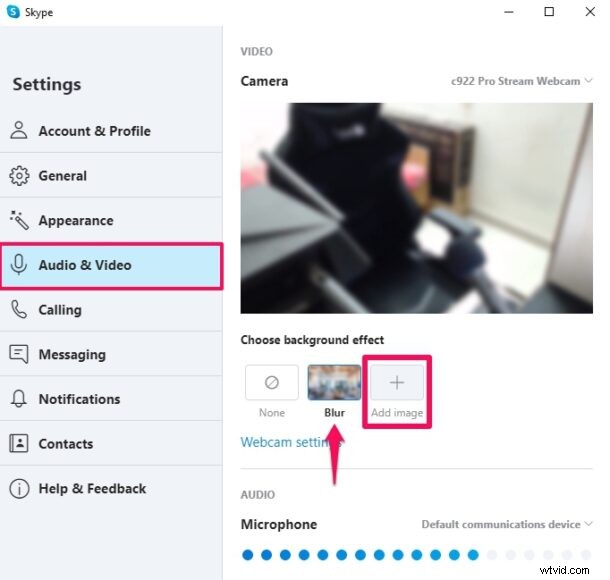The width and height of the screenshot is (610, 580).
Task: Open Contacts settings section
Action: click(111, 443)
